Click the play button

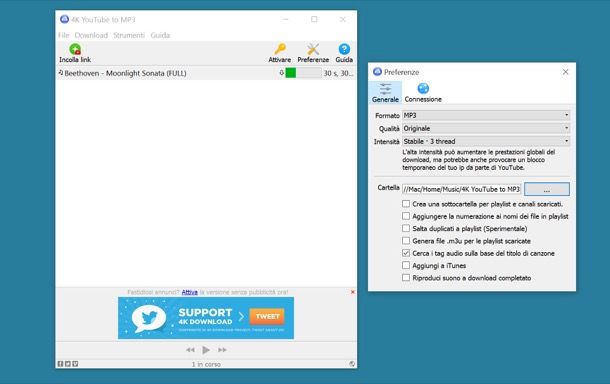pyautogui.click(x=206, y=350)
